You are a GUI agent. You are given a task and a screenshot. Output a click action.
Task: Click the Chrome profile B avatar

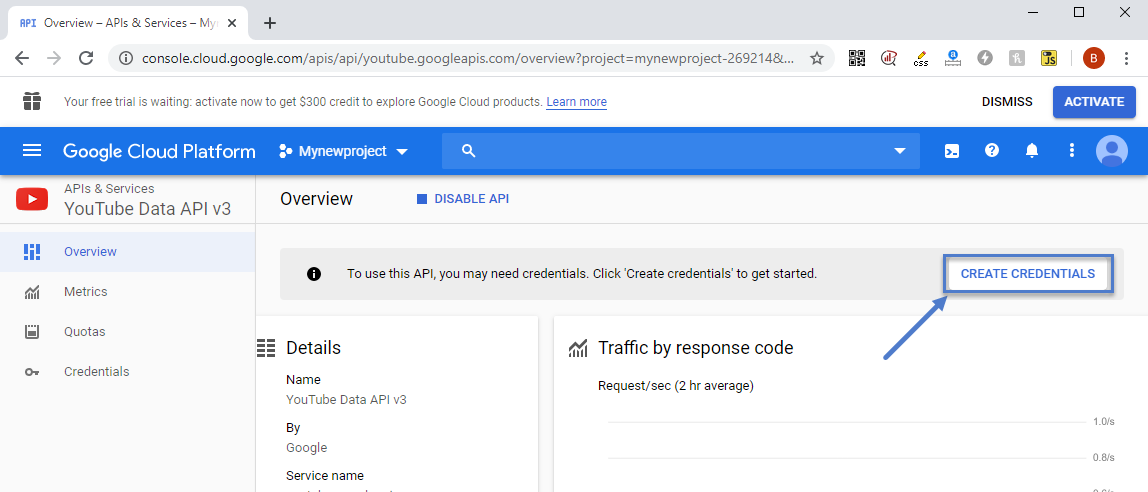click(x=1094, y=58)
